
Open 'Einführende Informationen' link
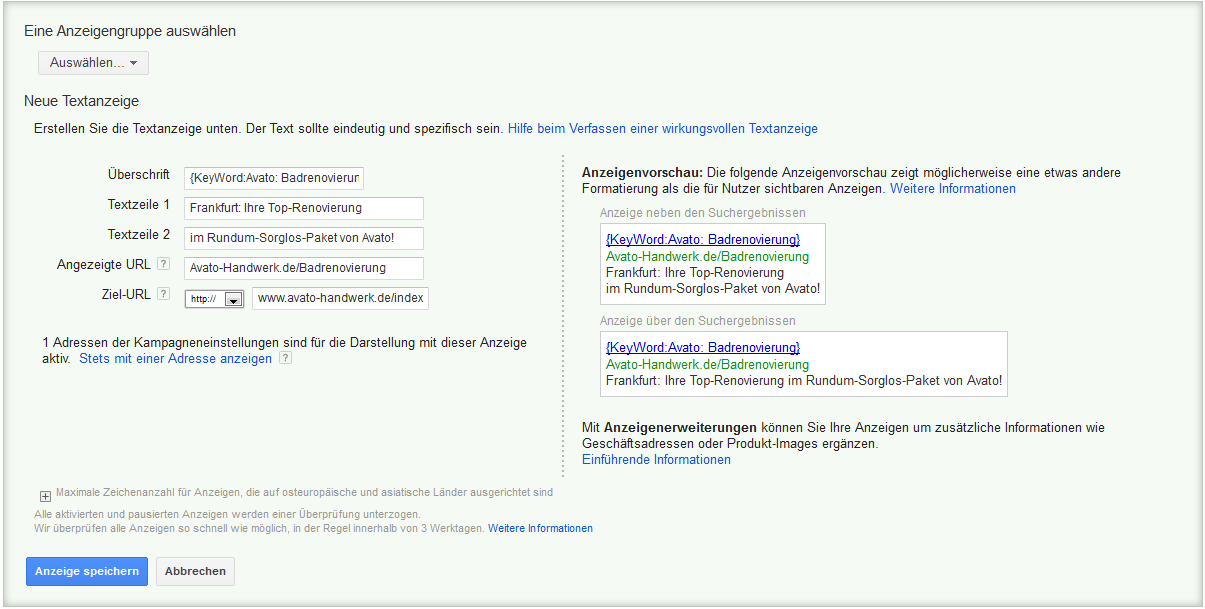pos(656,460)
